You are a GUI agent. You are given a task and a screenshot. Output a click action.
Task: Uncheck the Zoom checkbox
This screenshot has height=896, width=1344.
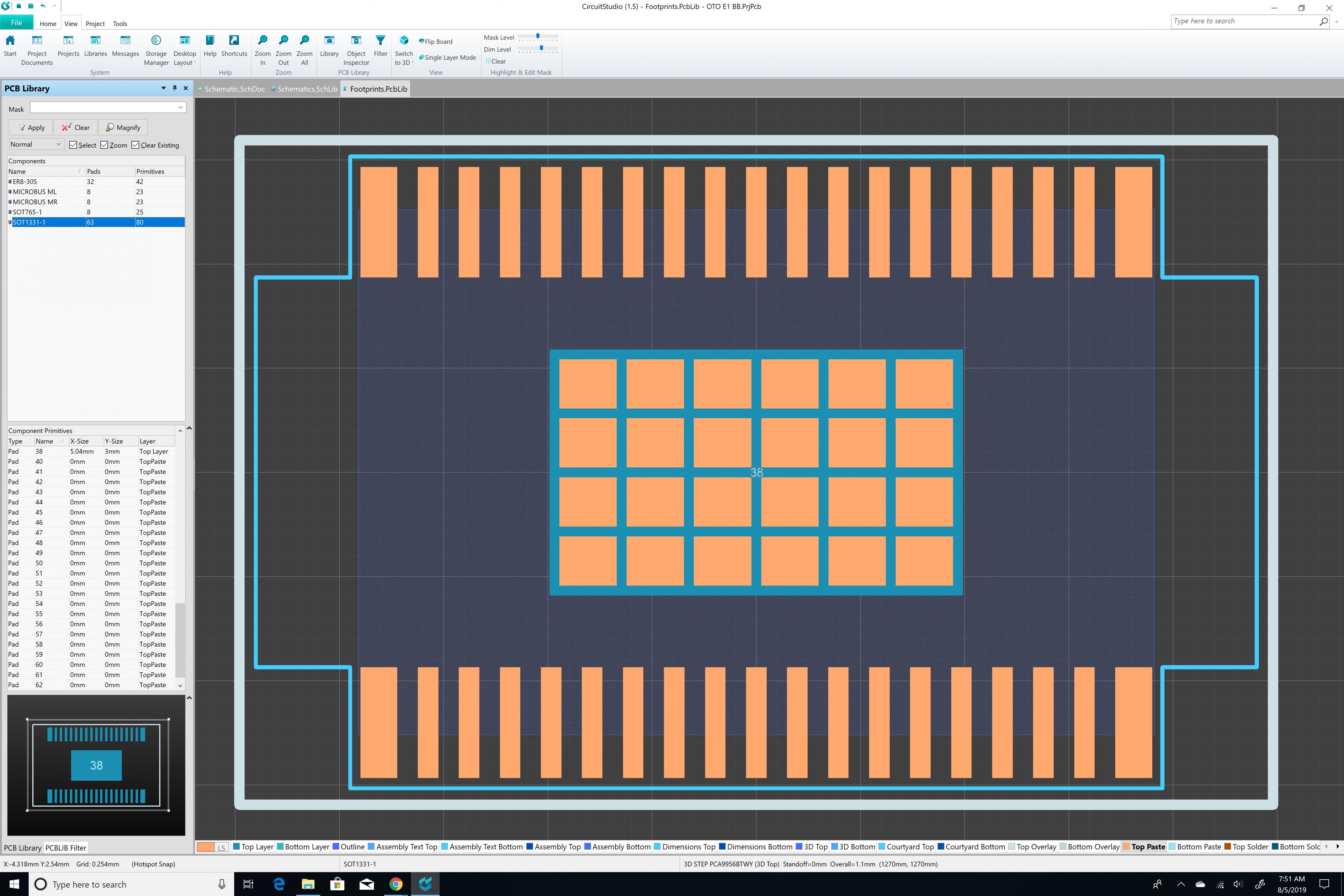pos(104,145)
